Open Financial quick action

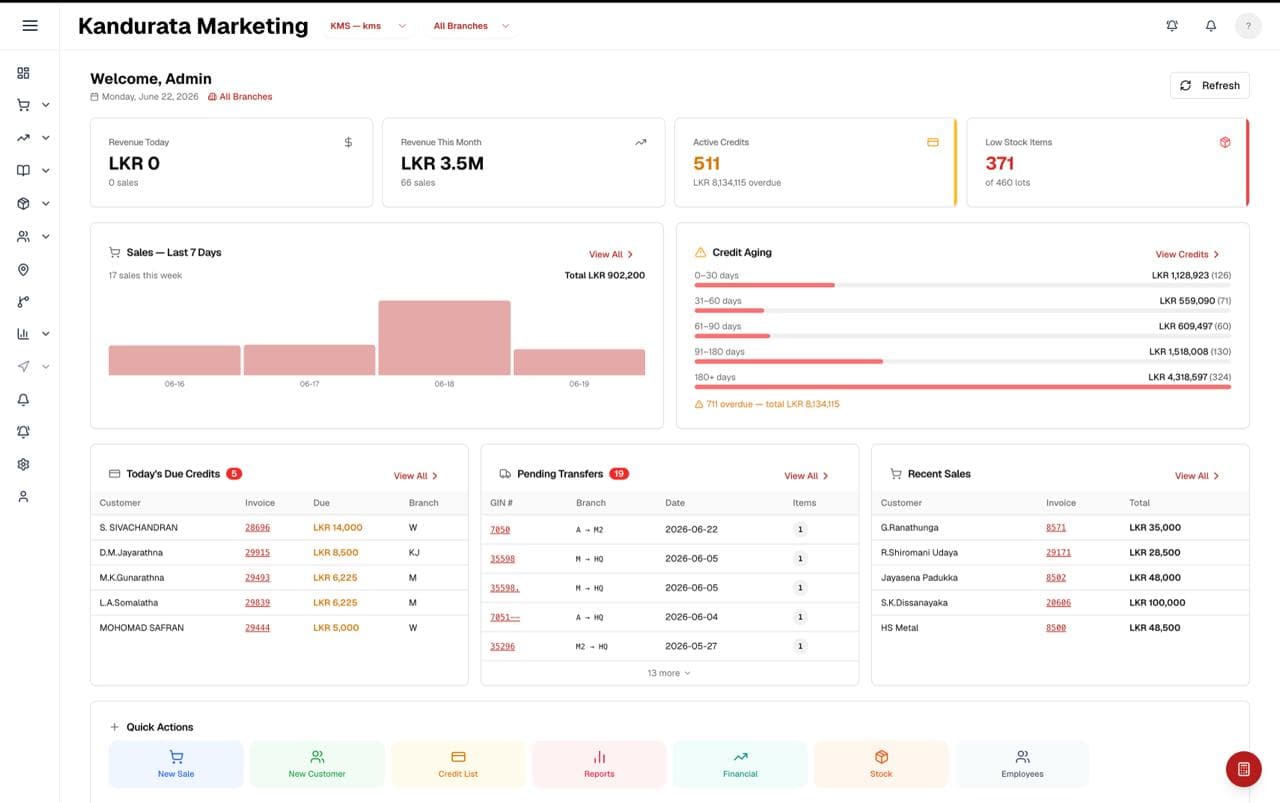point(740,764)
